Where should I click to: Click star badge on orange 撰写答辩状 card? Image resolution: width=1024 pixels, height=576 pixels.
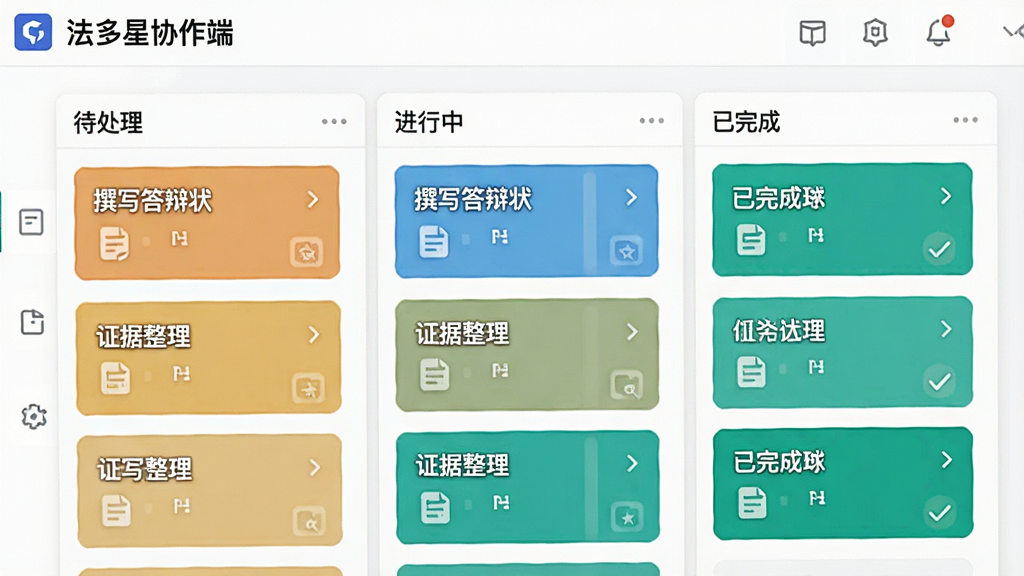pyautogui.click(x=306, y=252)
